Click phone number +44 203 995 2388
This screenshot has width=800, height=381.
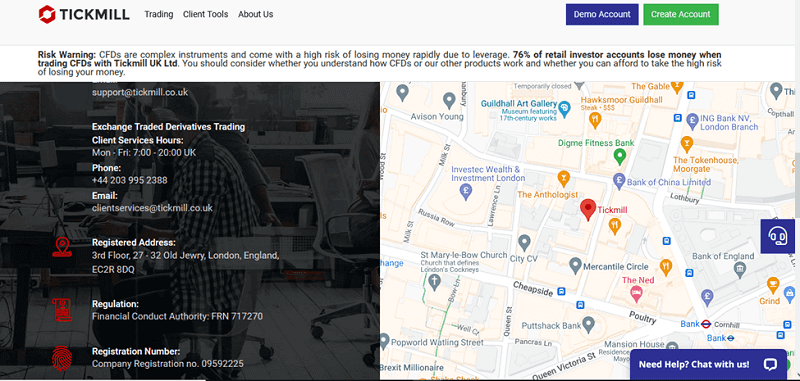click(130, 181)
